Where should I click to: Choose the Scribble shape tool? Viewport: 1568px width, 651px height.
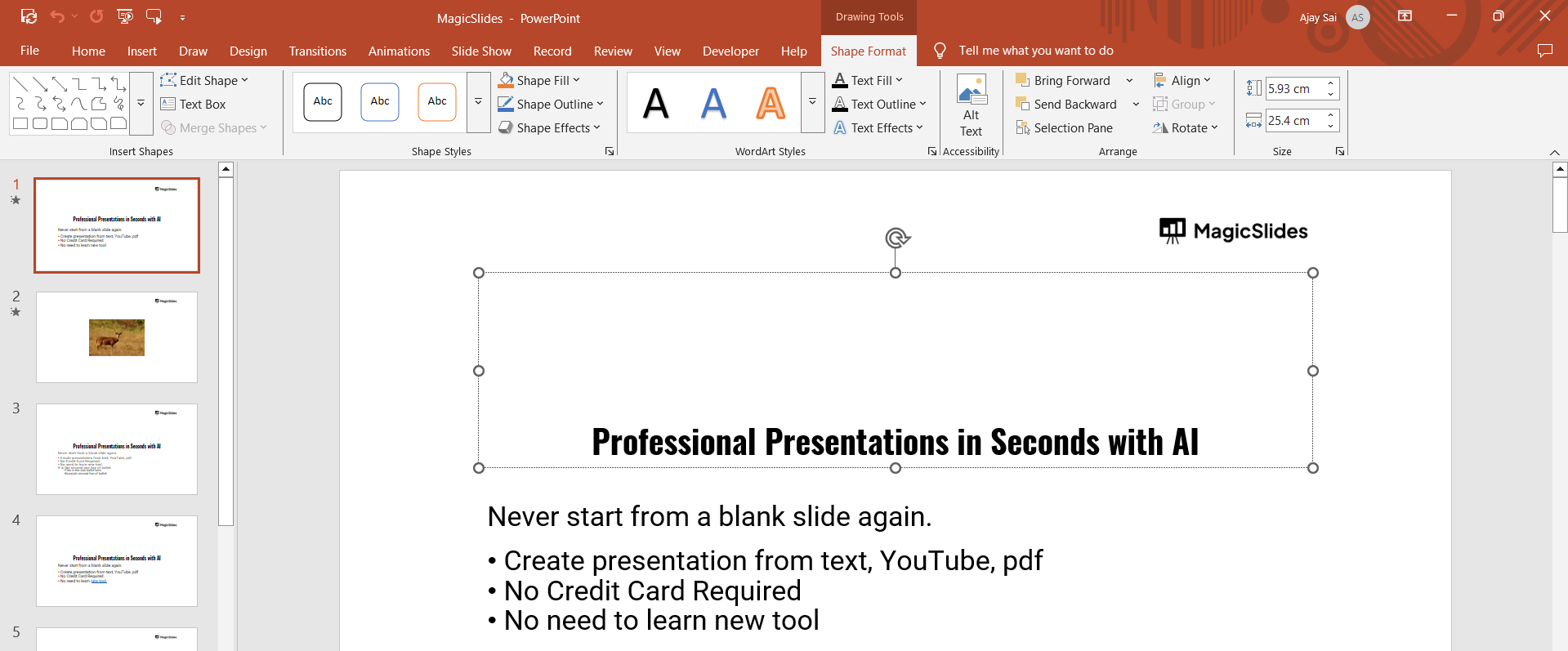(x=118, y=104)
